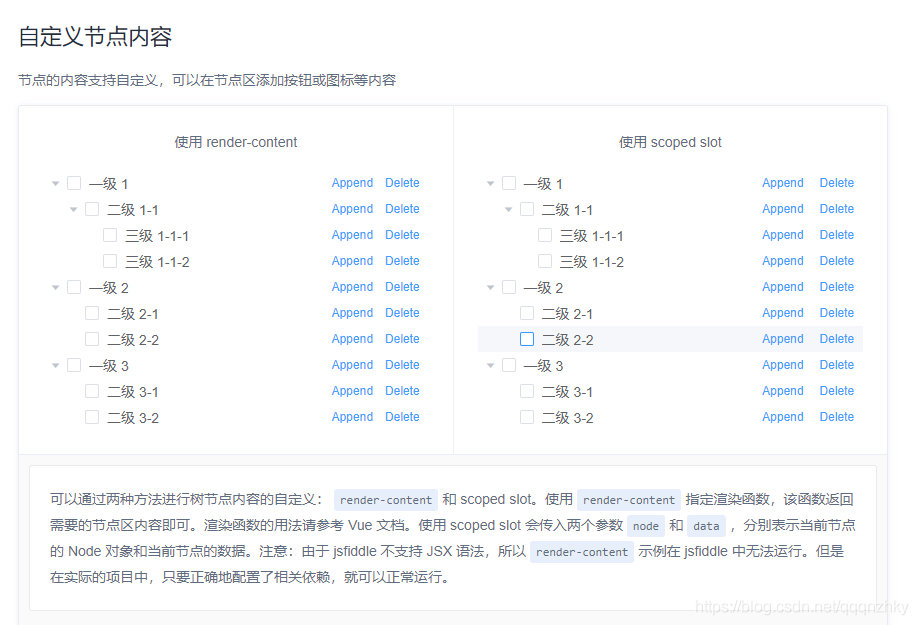Collapse the 一级 3 node in scoped slot tree
Viewport: 918px width, 625px height.
click(x=491, y=365)
